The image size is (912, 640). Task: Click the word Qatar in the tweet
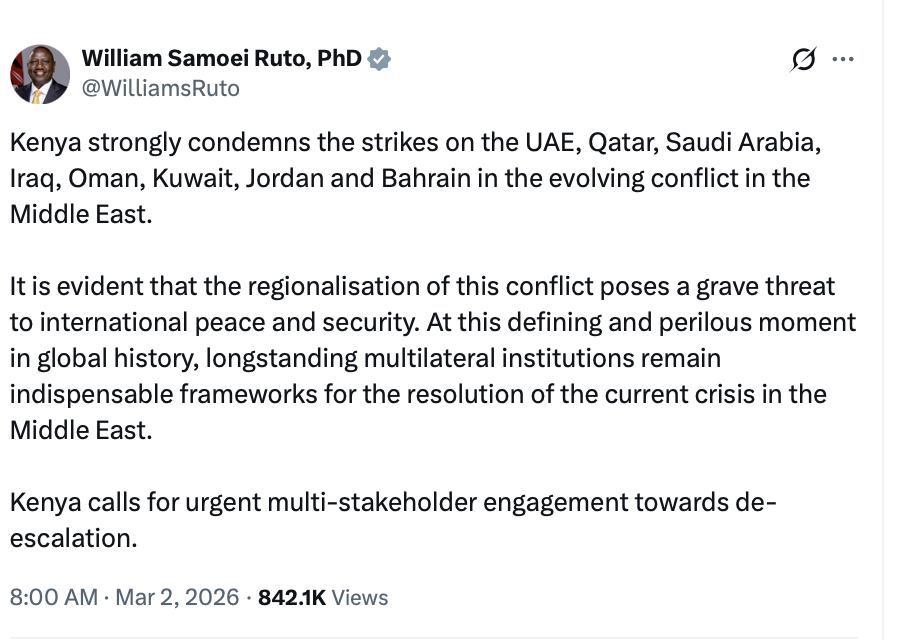pos(617,142)
